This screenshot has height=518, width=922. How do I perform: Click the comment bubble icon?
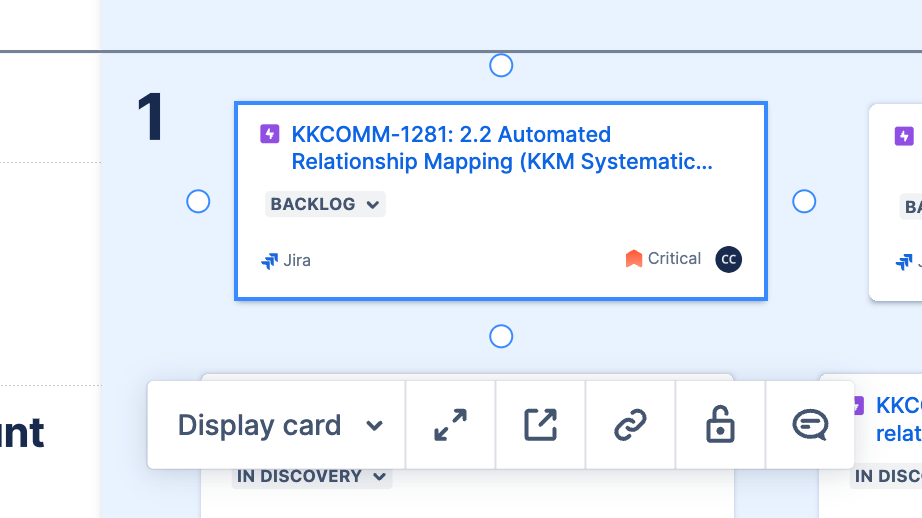pyautogui.click(x=810, y=425)
